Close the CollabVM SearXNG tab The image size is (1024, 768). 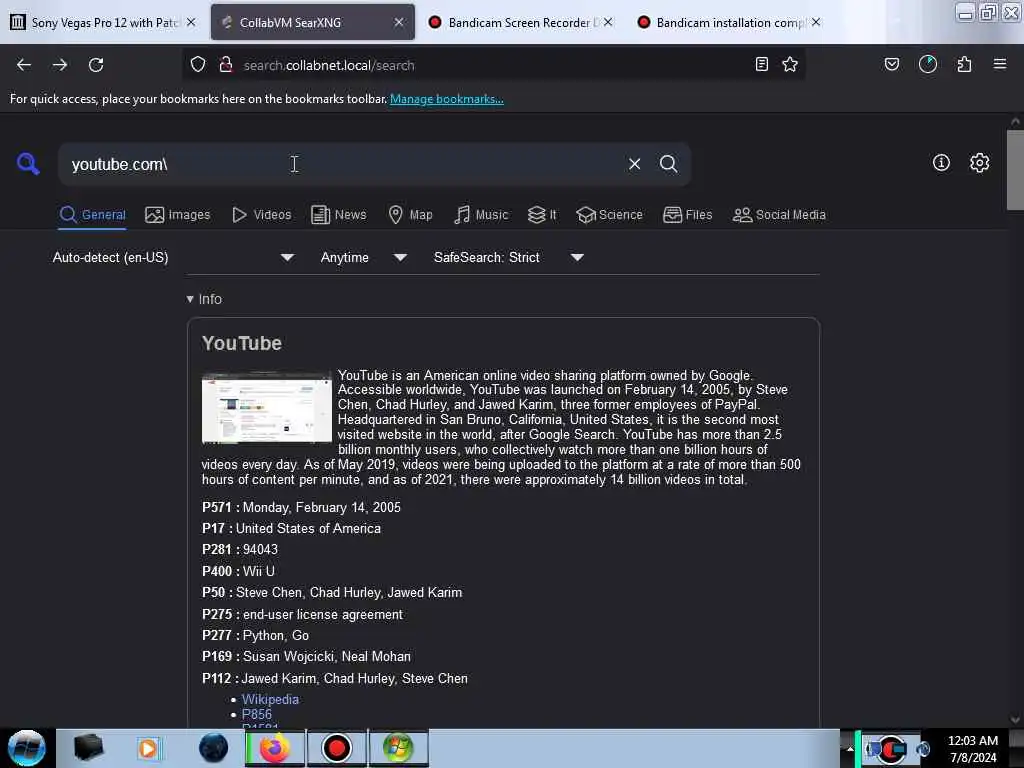coord(398,22)
